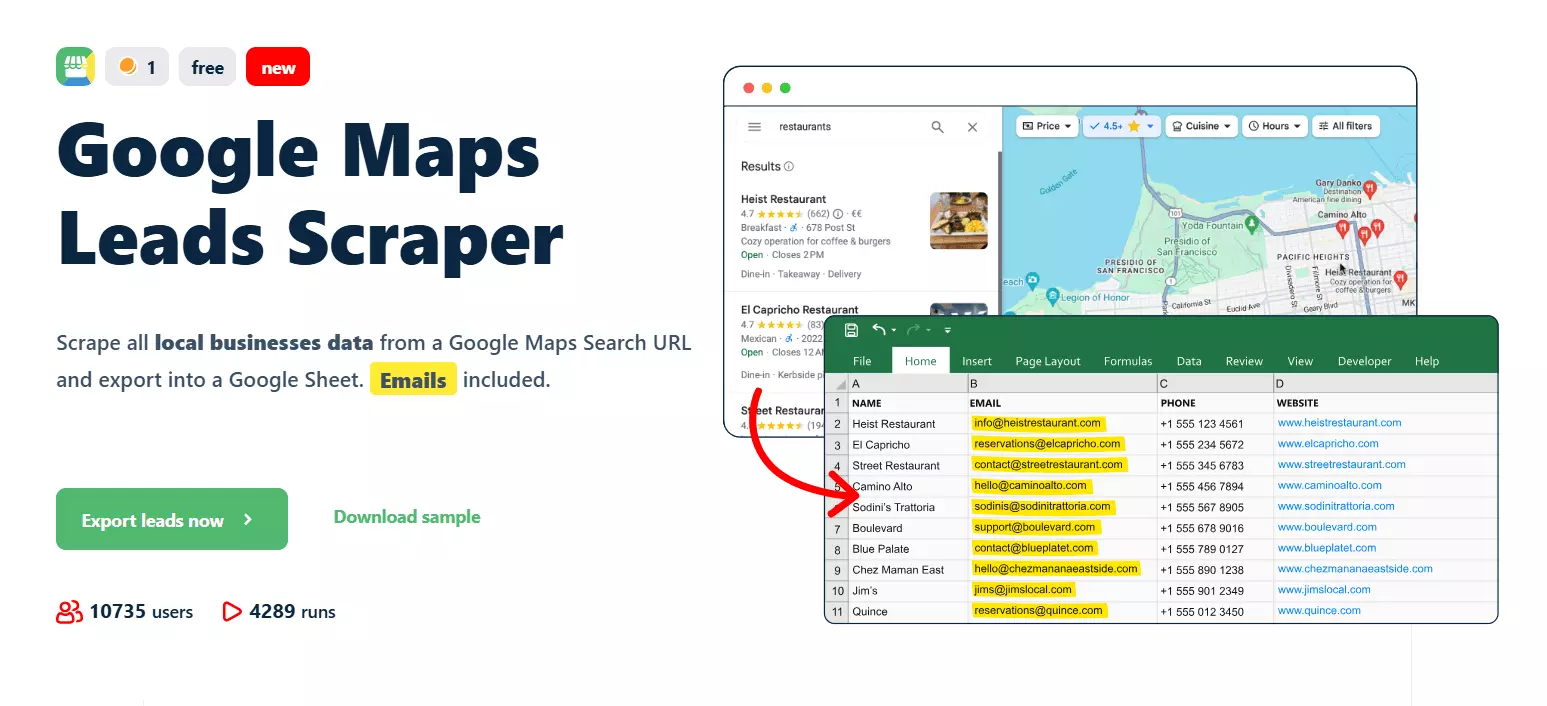
Task: Open the Hours filter dropdown
Action: click(1275, 126)
